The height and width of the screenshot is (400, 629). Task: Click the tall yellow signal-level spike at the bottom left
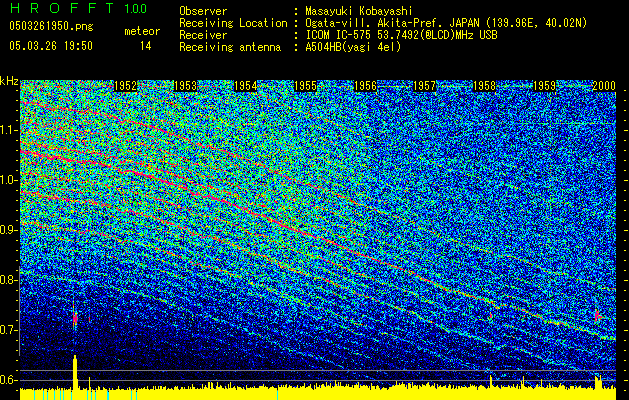coord(75,372)
